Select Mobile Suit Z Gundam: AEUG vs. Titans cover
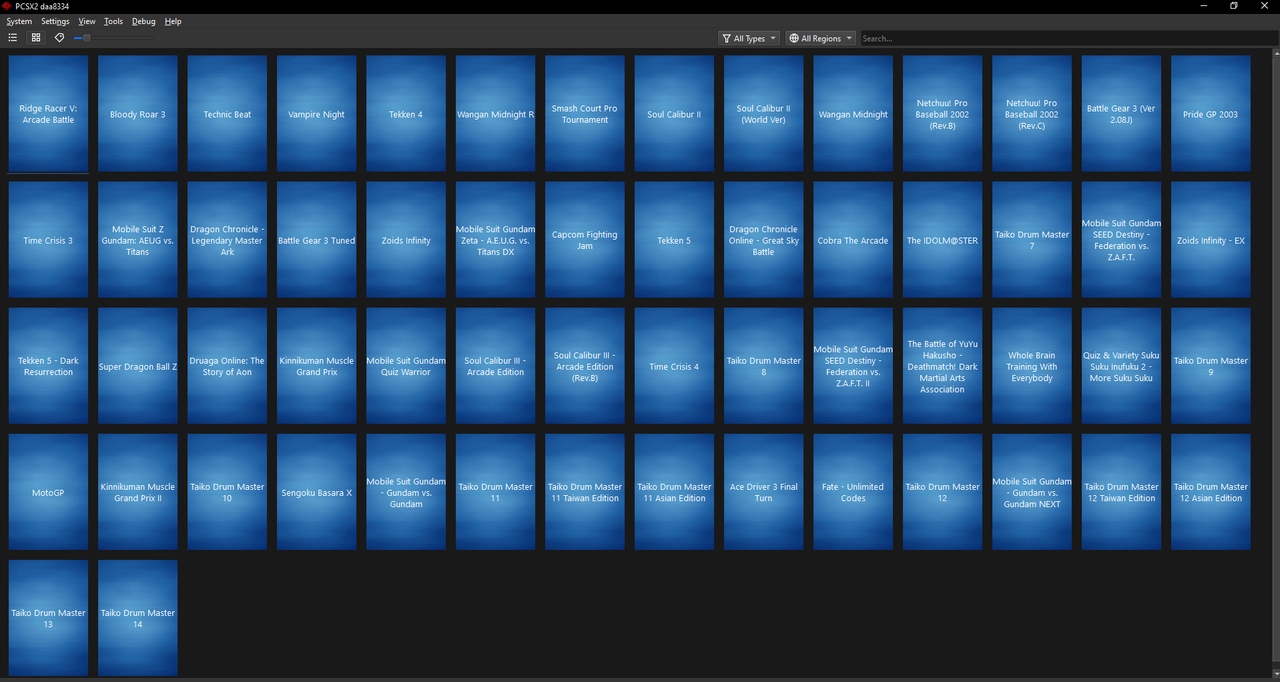 point(138,240)
